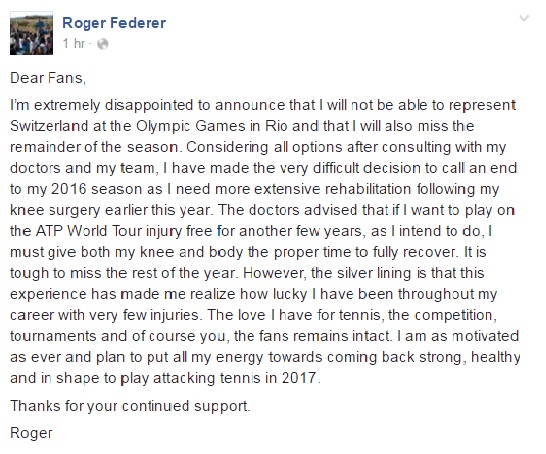The width and height of the screenshot is (546, 454).
Task: Click the "Roger" signature at the bottom
Action: coord(31,434)
